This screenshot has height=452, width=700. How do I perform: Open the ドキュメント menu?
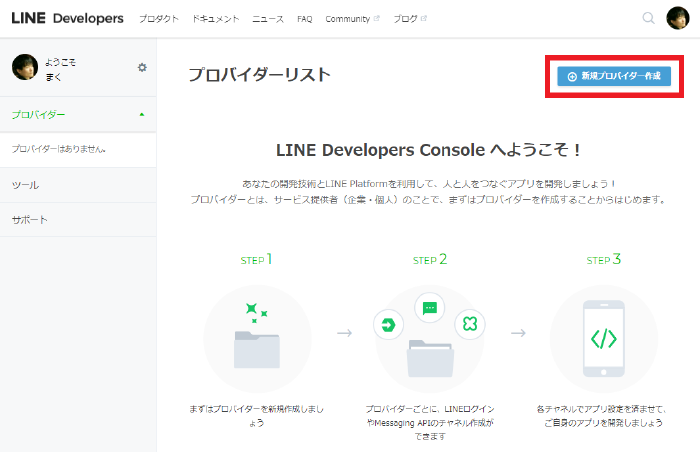[215, 19]
